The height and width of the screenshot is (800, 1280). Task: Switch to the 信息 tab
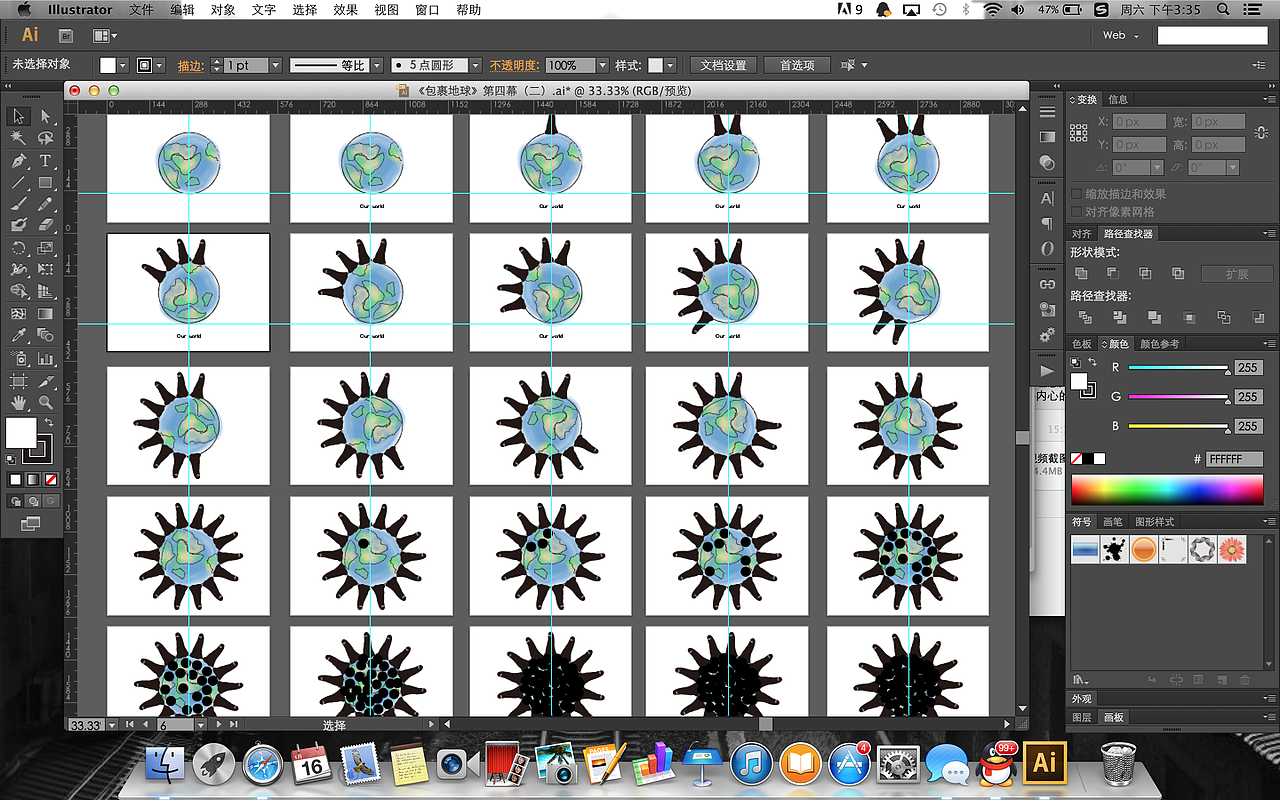[1118, 99]
